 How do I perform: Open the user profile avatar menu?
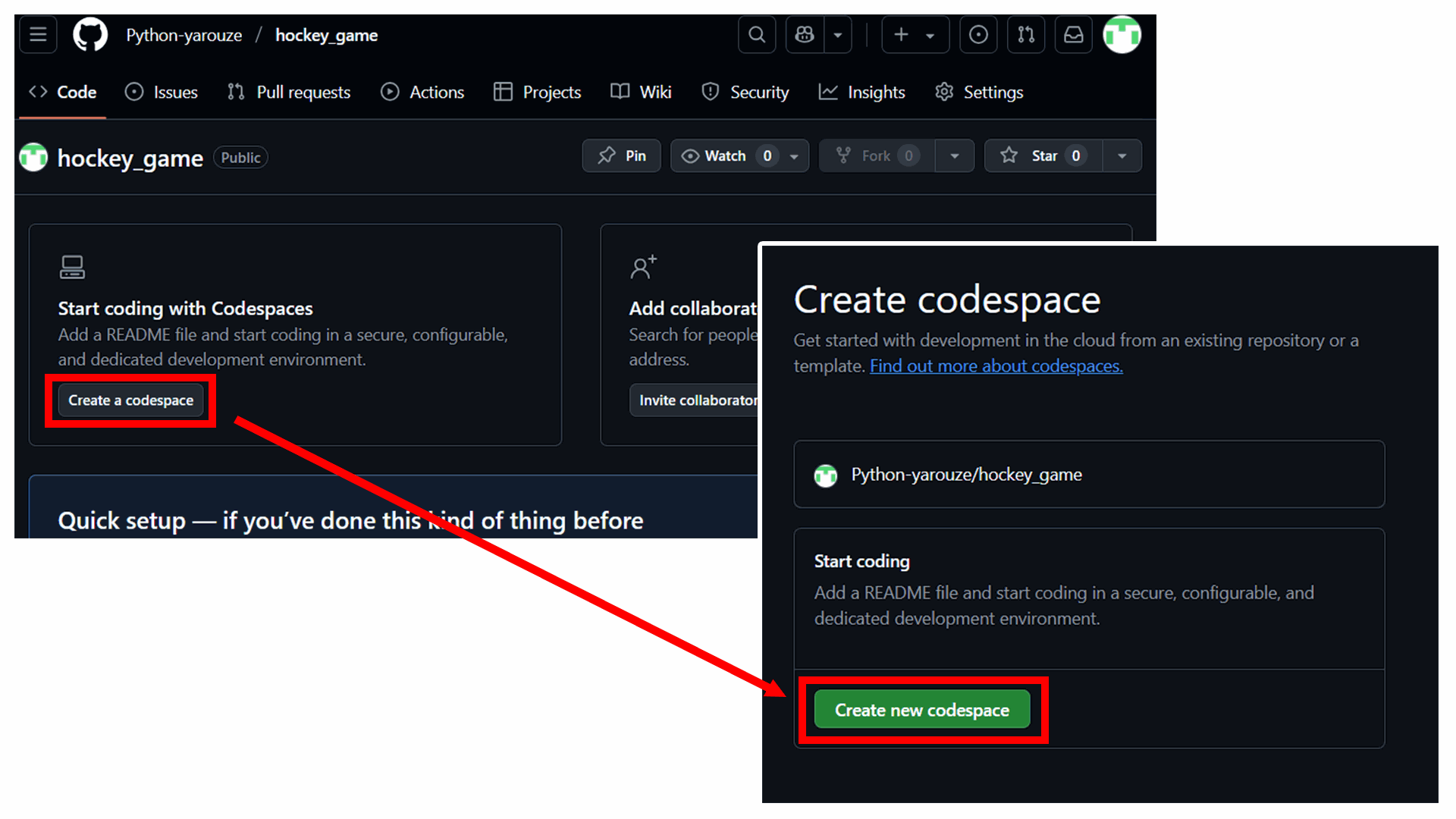[x=1122, y=35]
